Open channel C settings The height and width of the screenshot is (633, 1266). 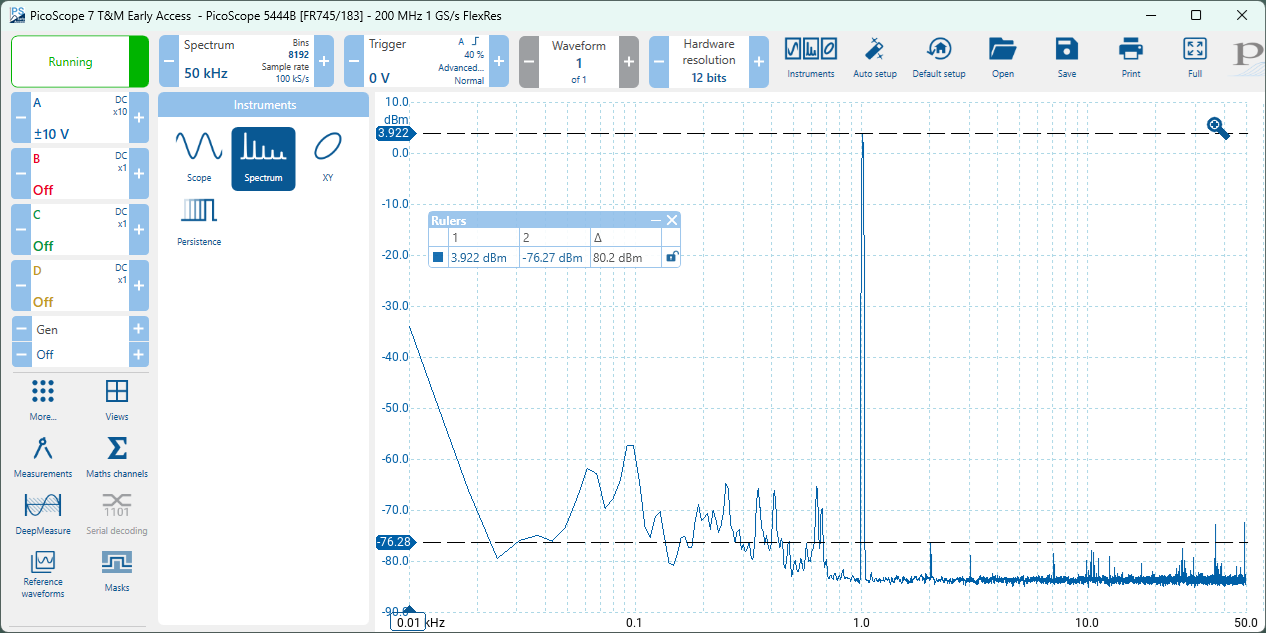pyautogui.click(x=80, y=230)
